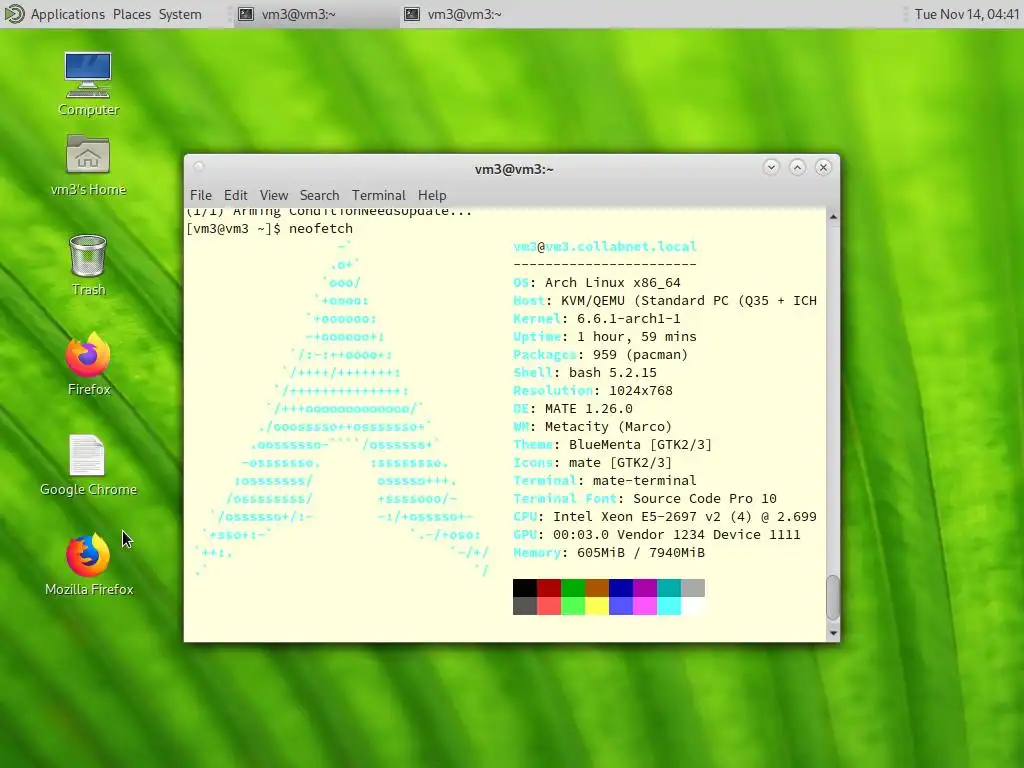
Task: Click the cyan color block in bottom row
Action: [x=669, y=606]
